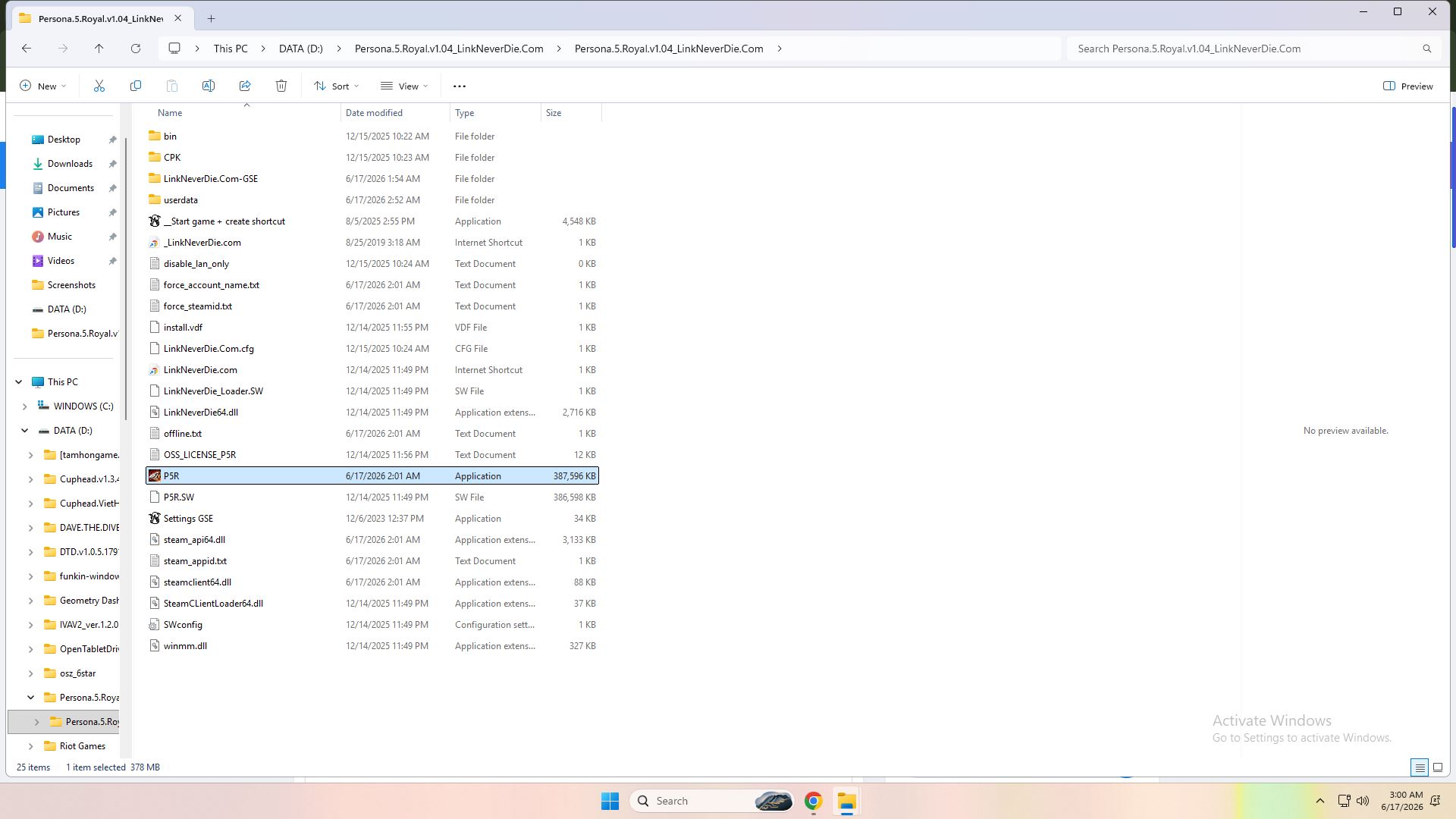This screenshot has width=1456, height=819.
Task: Click the File Explorer taskbar icon
Action: click(x=846, y=801)
